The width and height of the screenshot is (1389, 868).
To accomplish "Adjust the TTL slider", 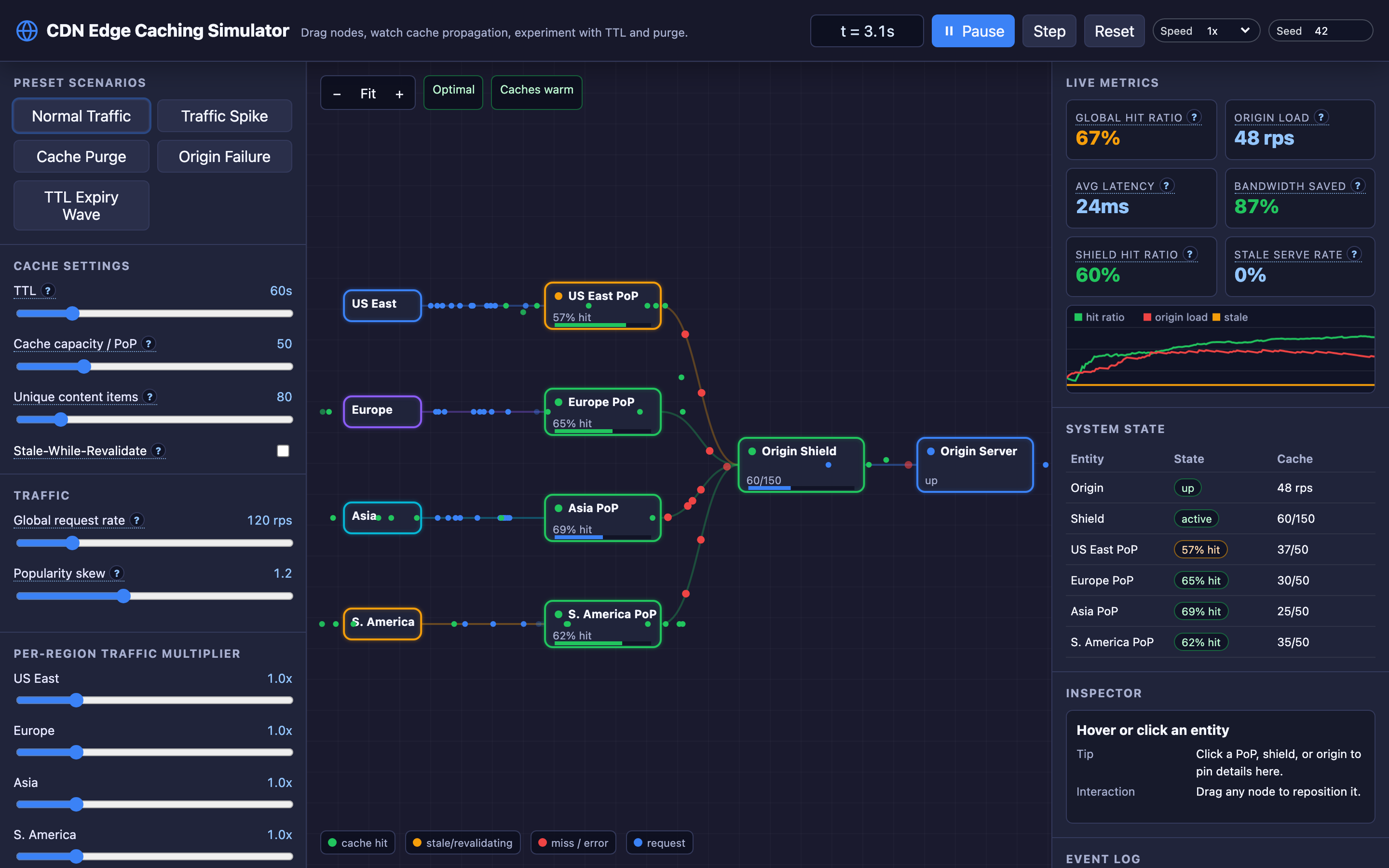I will pos(154,313).
